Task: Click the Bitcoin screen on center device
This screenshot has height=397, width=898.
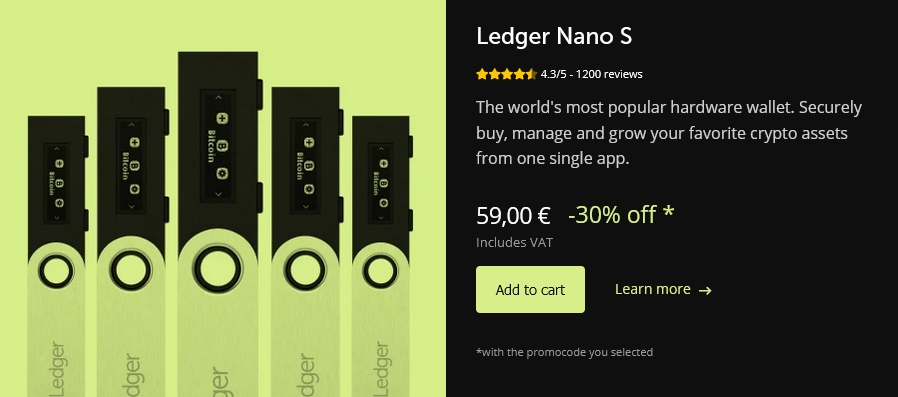Action: (218, 146)
